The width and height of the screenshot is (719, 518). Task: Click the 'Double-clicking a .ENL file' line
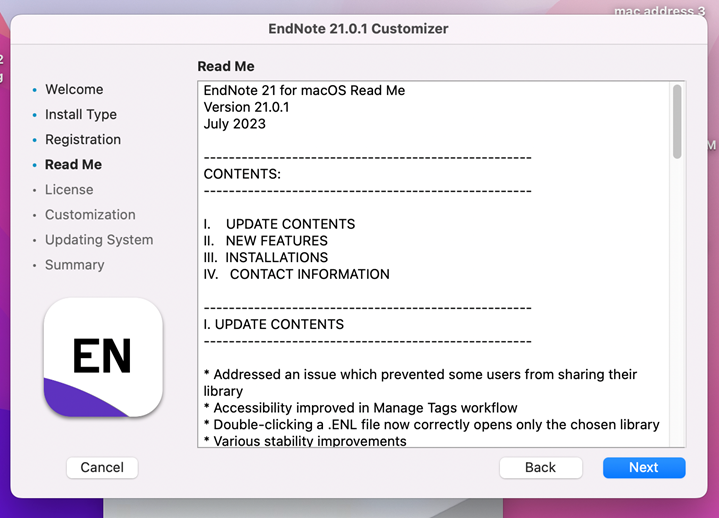[431, 424]
